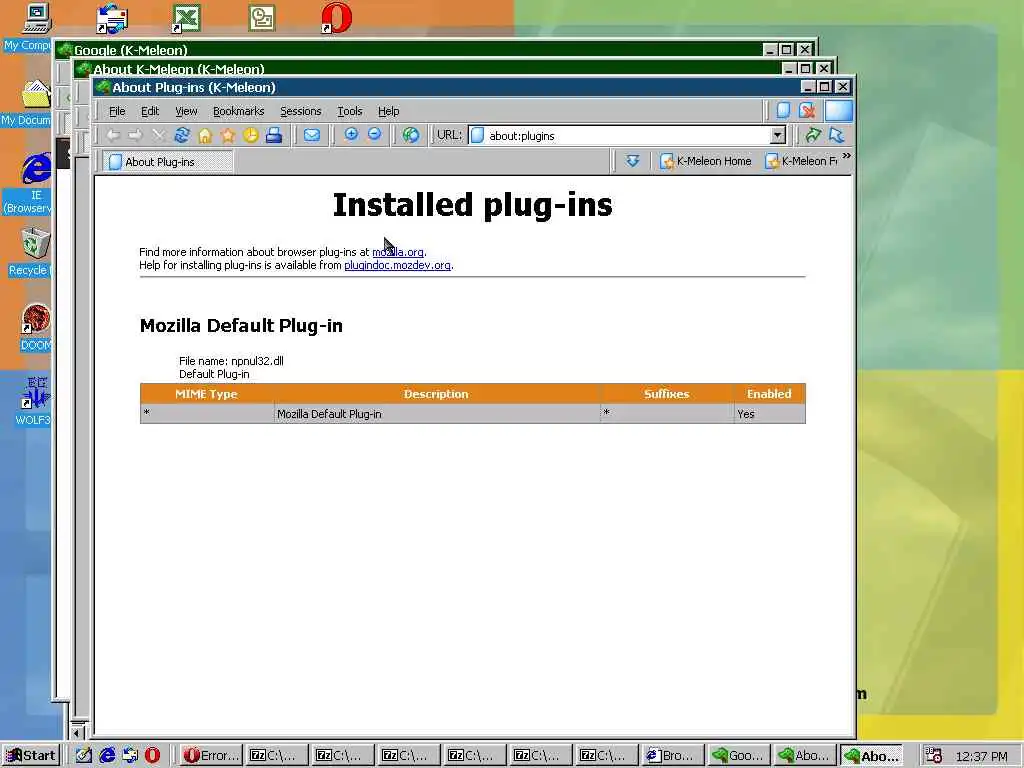Click the Windows Start button

pos(31,756)
